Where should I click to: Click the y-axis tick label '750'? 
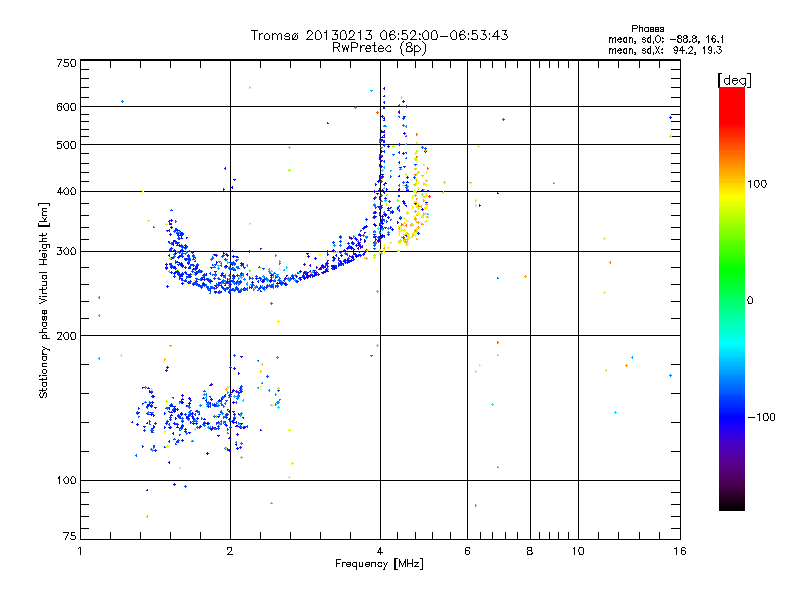pyautogui.click(x=66, y=63)
